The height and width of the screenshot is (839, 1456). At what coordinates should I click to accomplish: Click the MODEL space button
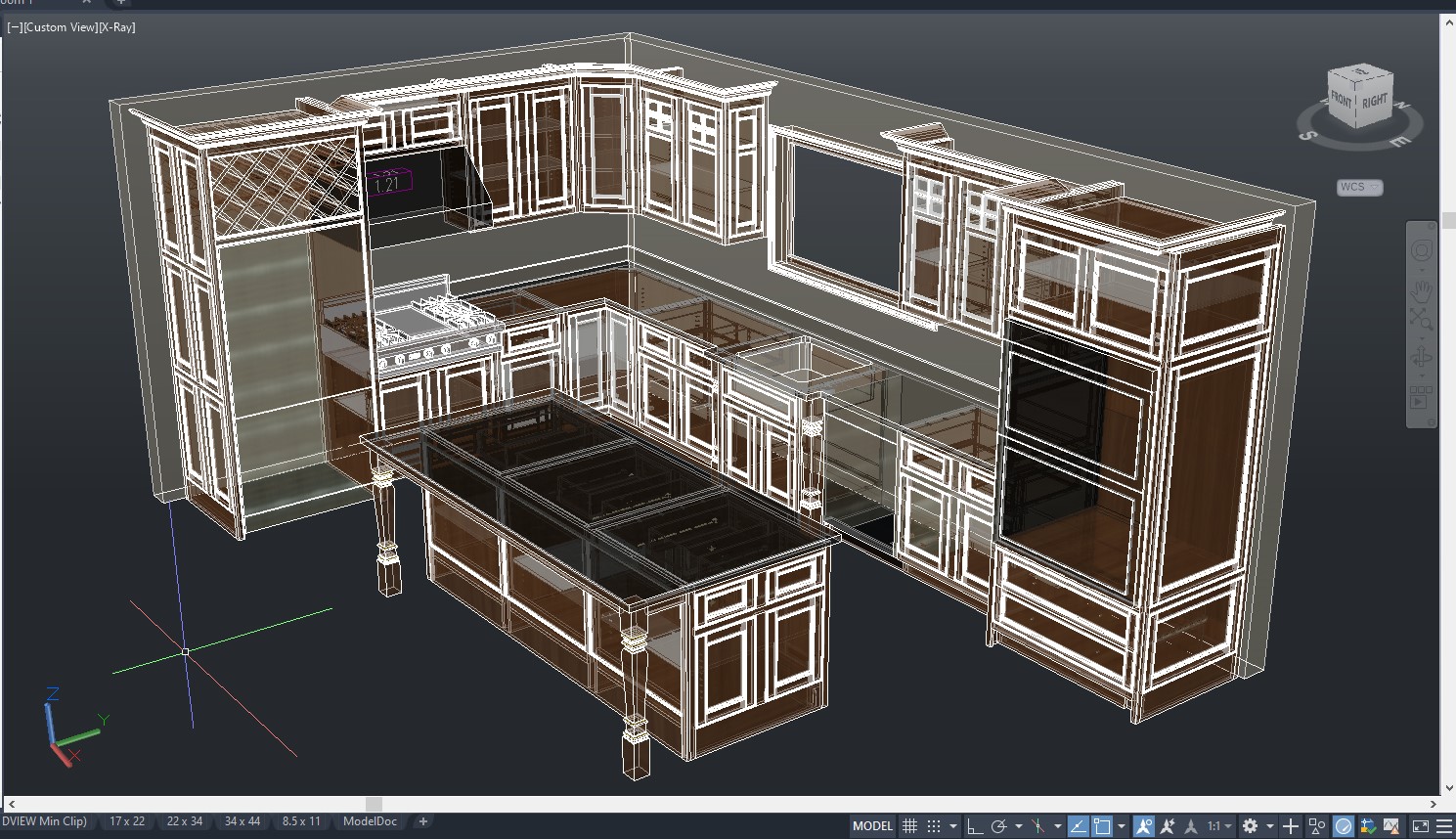coord(872,826)
